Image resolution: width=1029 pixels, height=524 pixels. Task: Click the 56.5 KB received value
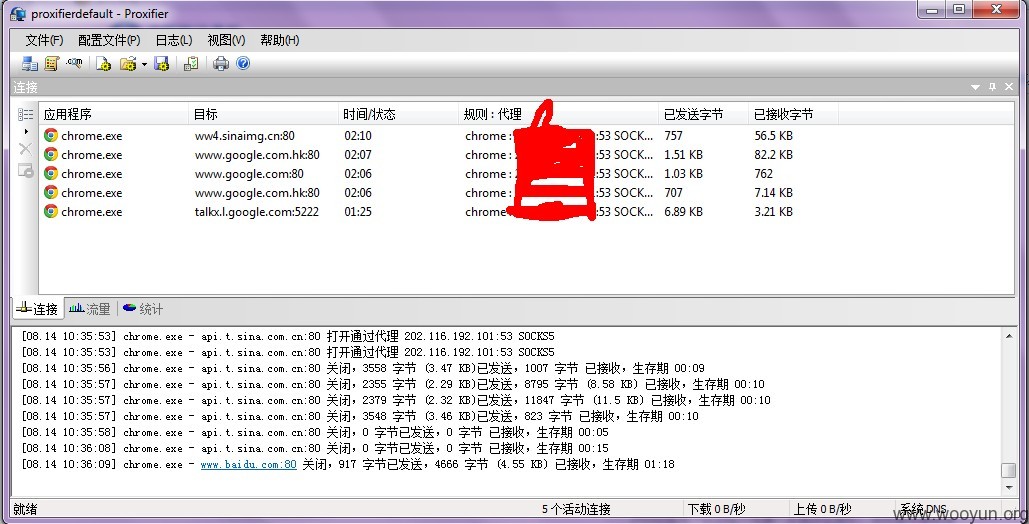point(774,136)
